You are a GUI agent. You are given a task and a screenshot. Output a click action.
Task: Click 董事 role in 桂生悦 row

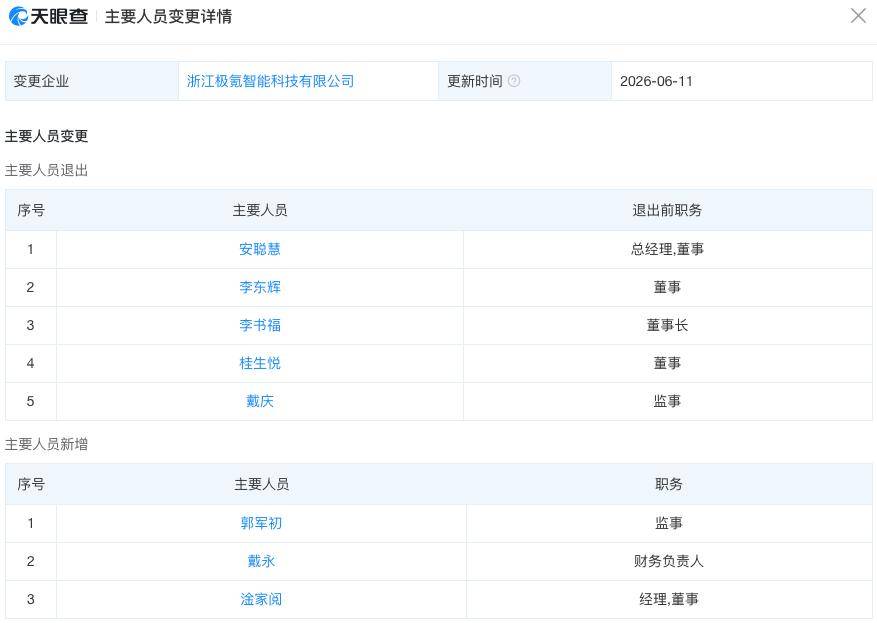667,363
